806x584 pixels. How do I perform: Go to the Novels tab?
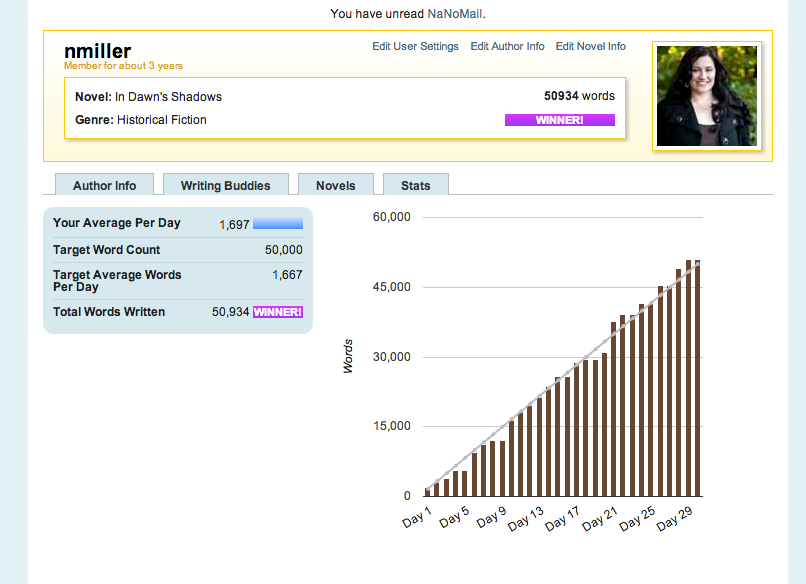click(335, 185)
